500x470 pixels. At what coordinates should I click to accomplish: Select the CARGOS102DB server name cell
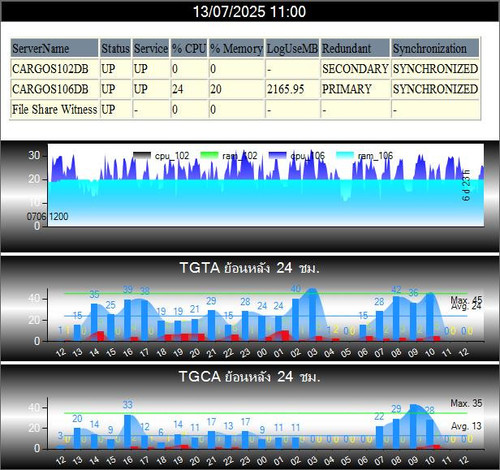(55, 69)
